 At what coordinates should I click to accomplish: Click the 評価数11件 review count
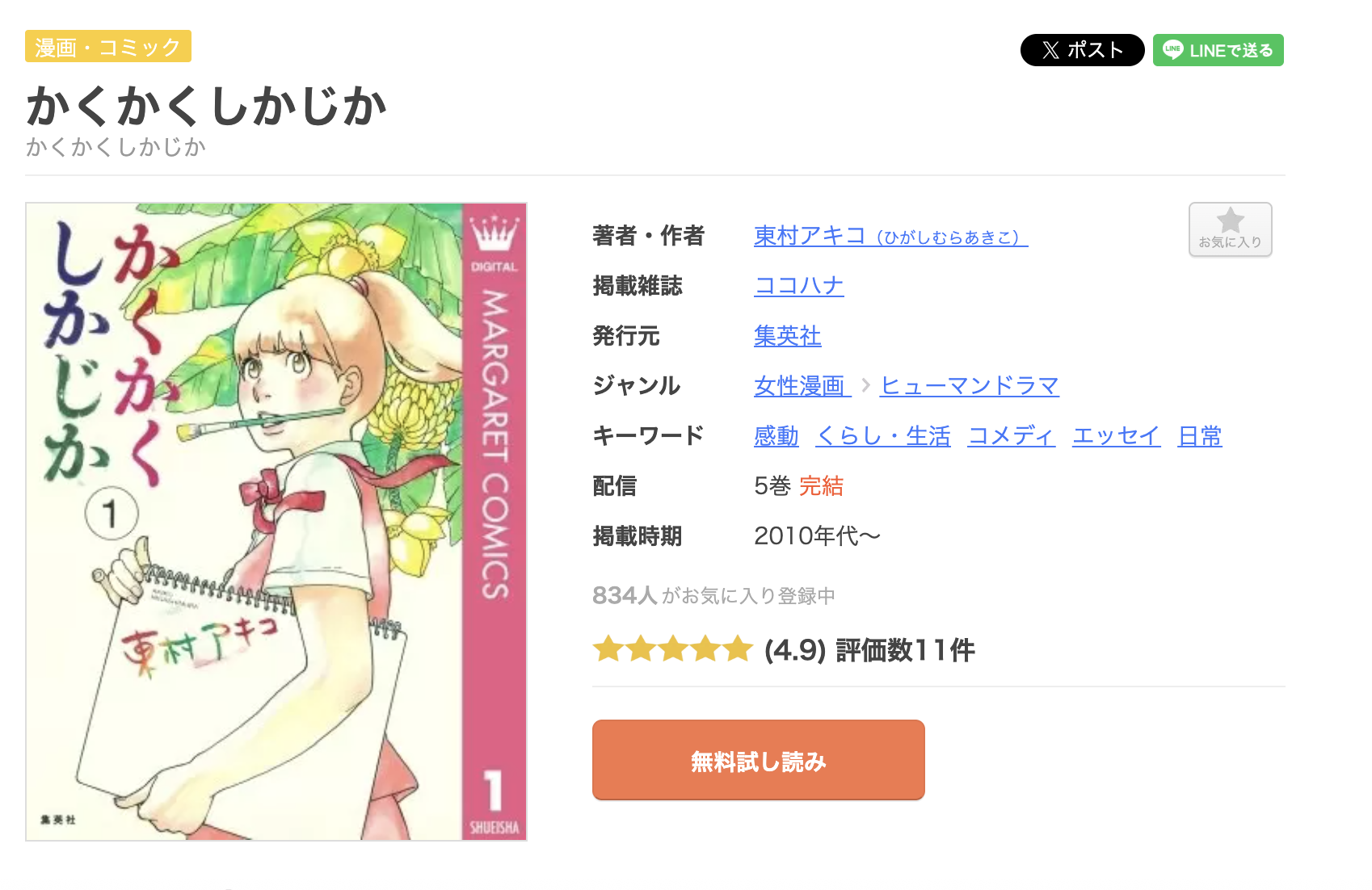pyautogui.click(x=905, y=650)
